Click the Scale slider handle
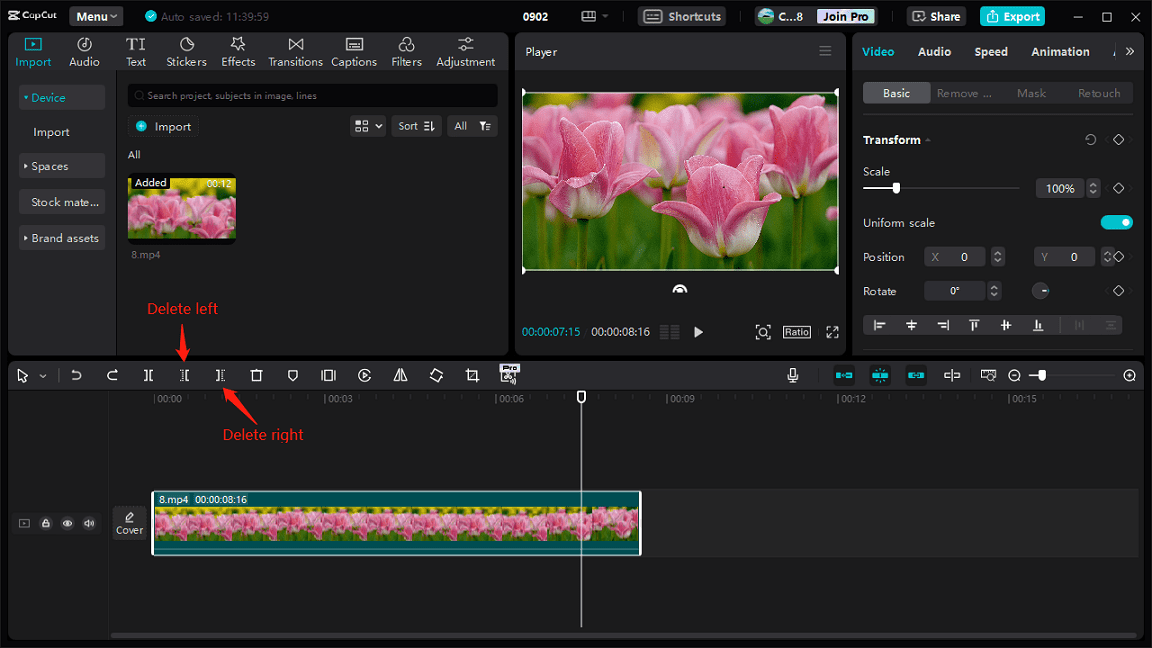This screenshot has height=648, width=1152. 896,188
